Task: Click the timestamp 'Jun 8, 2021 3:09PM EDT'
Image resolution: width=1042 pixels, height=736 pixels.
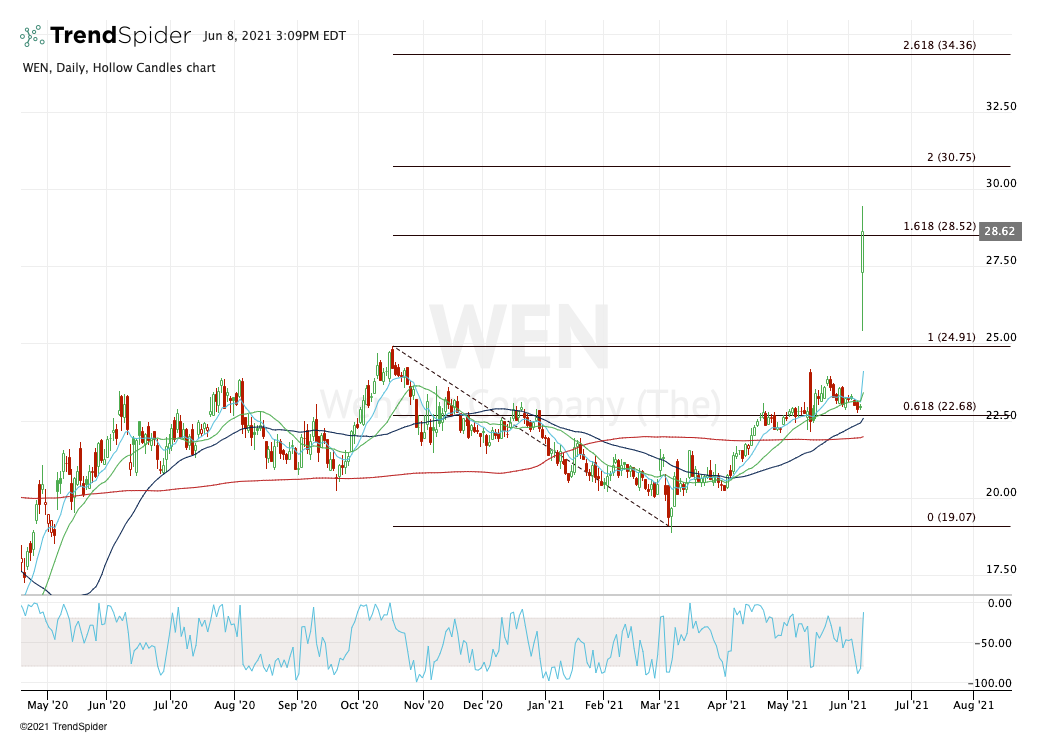Action: click(274, 36)
